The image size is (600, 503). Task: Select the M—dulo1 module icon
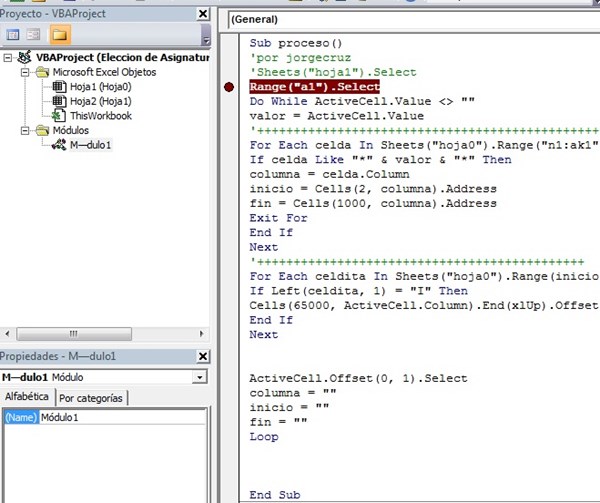pos(59,145)
